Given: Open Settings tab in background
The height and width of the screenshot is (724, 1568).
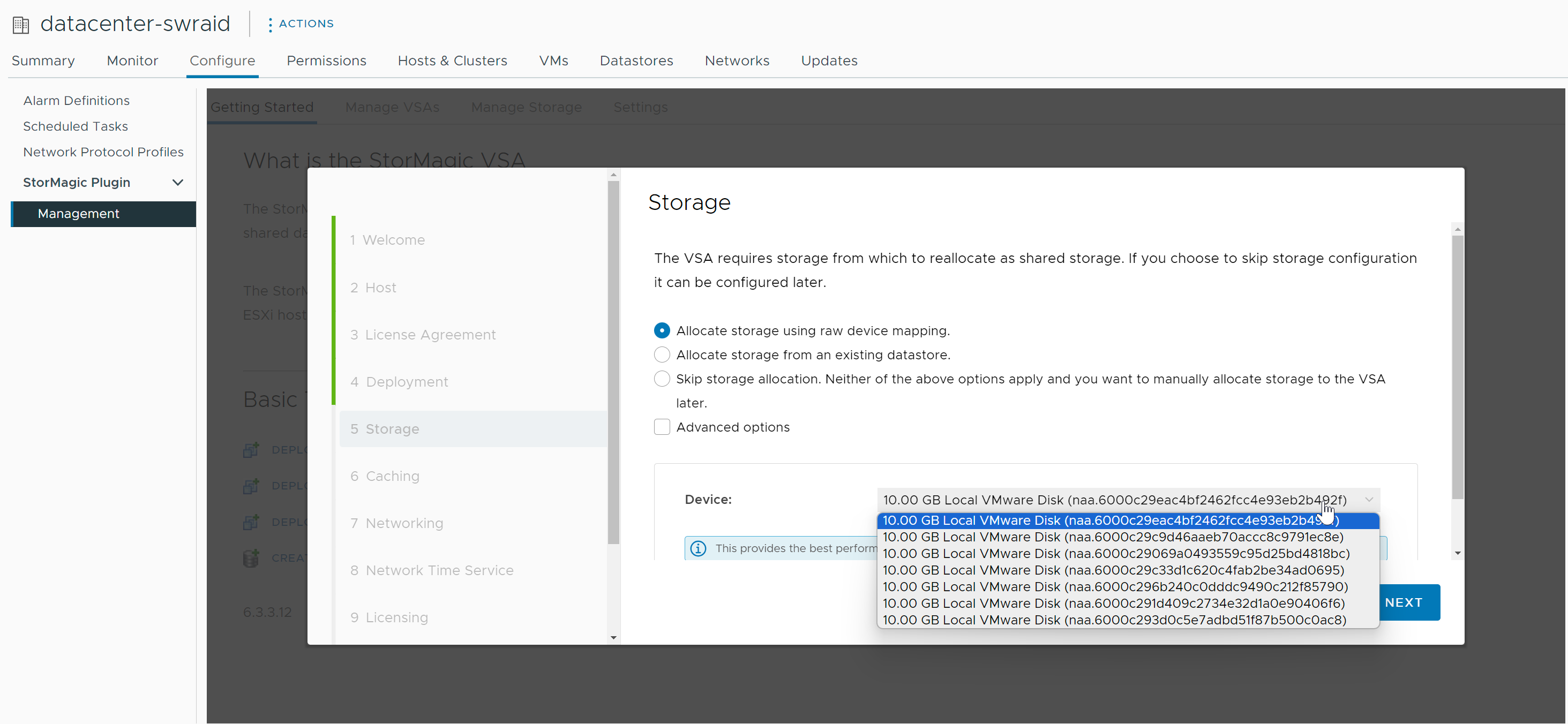Looking at the screenshot, I should click(x=640, y=107).
